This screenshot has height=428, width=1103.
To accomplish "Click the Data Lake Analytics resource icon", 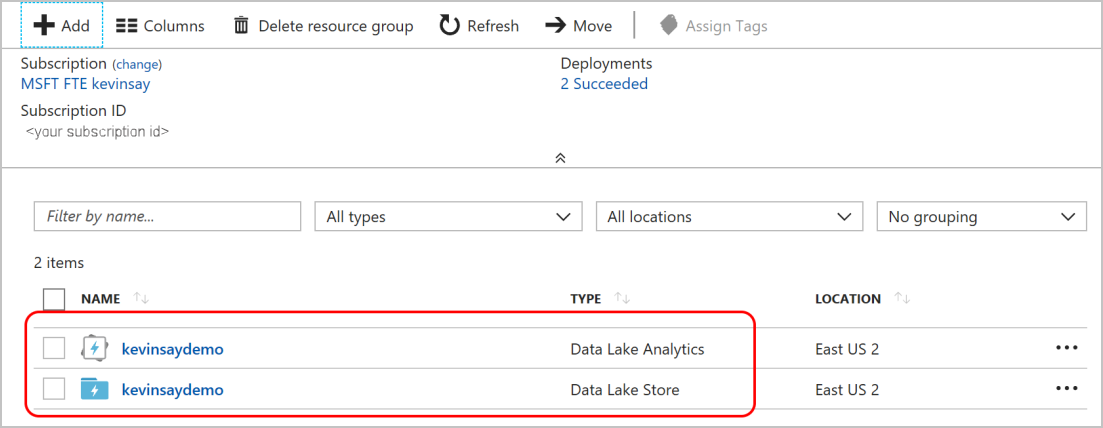I will [x=94, y=349].
